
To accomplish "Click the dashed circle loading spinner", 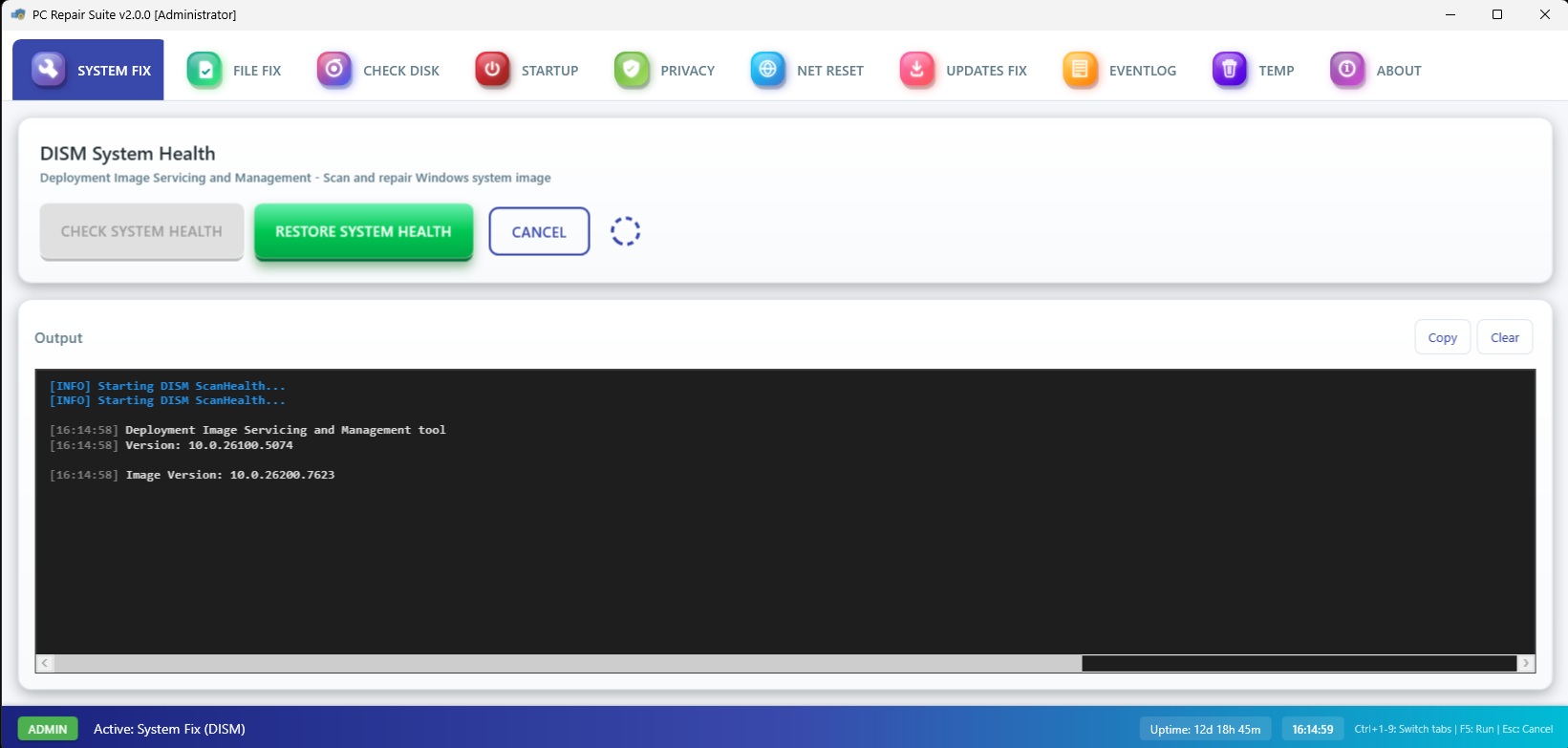I will (x=626, y=231).
